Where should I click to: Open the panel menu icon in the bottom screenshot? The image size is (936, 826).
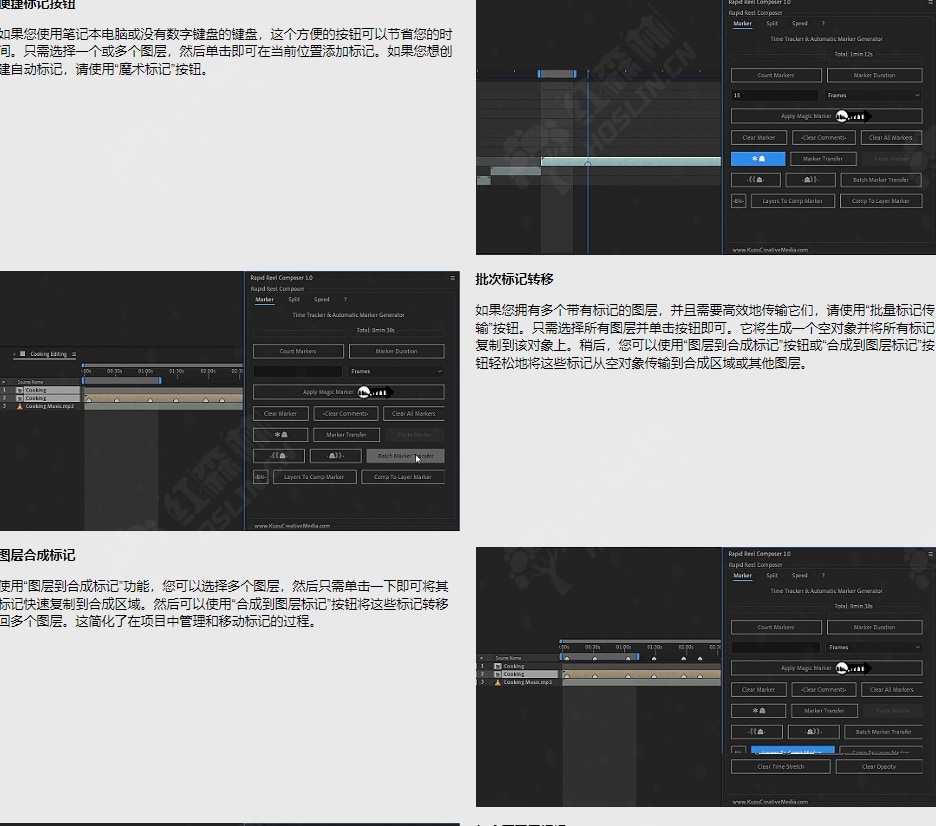(930, 554)
